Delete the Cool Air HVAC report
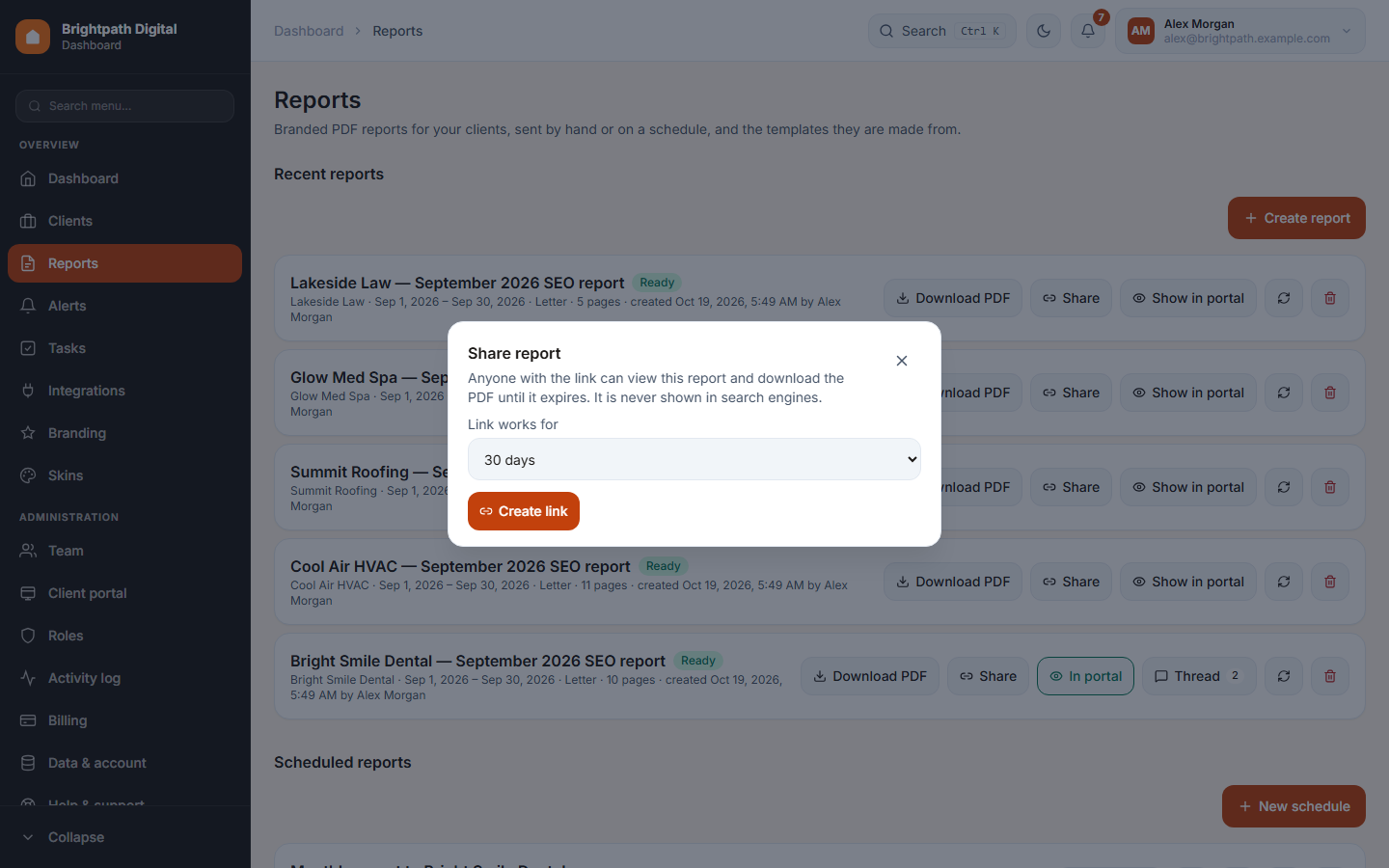Screen dimensions: 1389x868 1330,582
